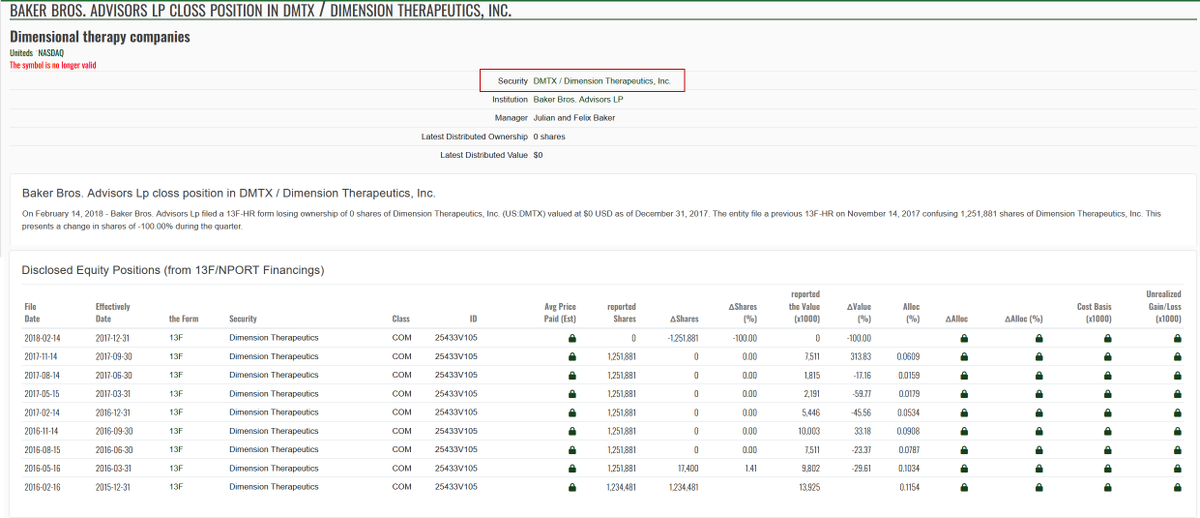This screenshot has height=518, width=1200.
Task: Open Dimension Therapeutics link in 2016-02-16 row
Action: 274,487
